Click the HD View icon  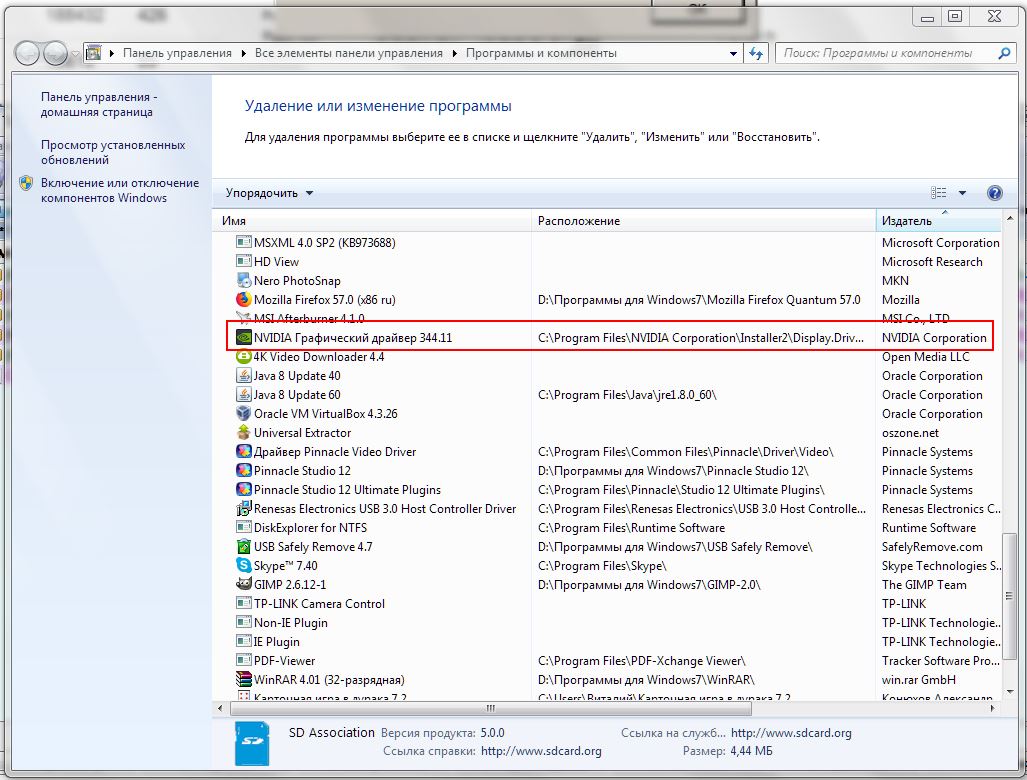point(244,261)
